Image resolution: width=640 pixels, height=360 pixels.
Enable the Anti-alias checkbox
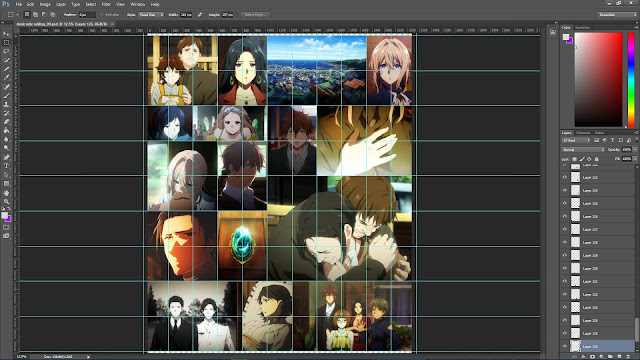102,15
